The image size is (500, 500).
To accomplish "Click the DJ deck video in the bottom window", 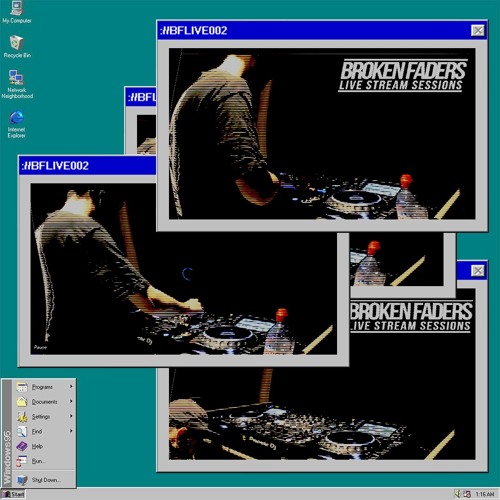I will pyautogui.click(x=322, y=414).
